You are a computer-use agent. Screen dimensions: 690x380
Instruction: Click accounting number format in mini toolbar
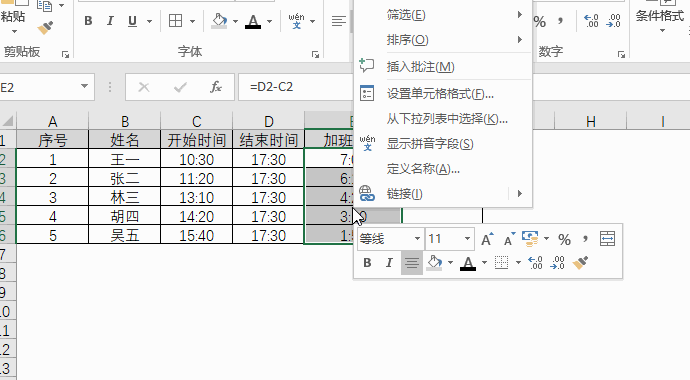click(x=530, y=239)
